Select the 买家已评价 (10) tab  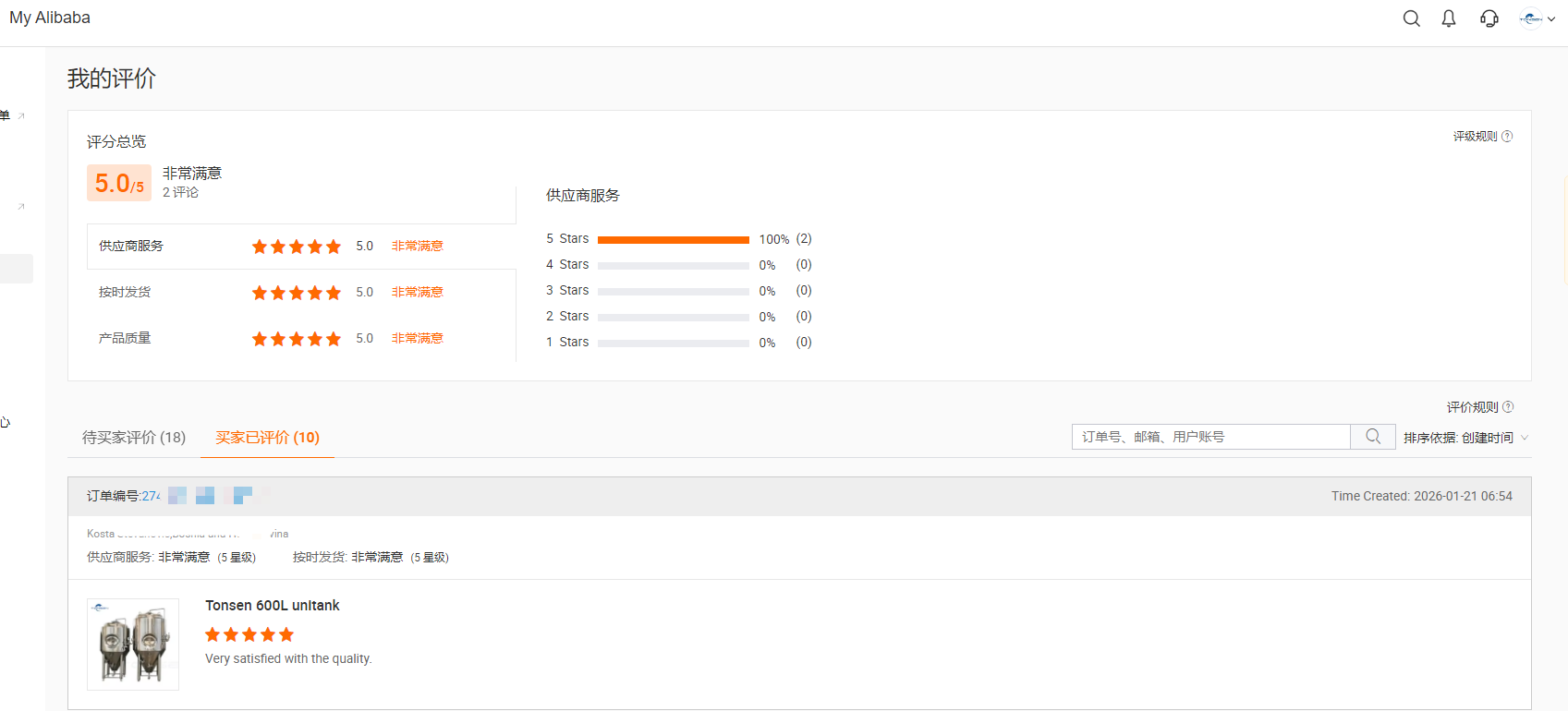(267, 438)
